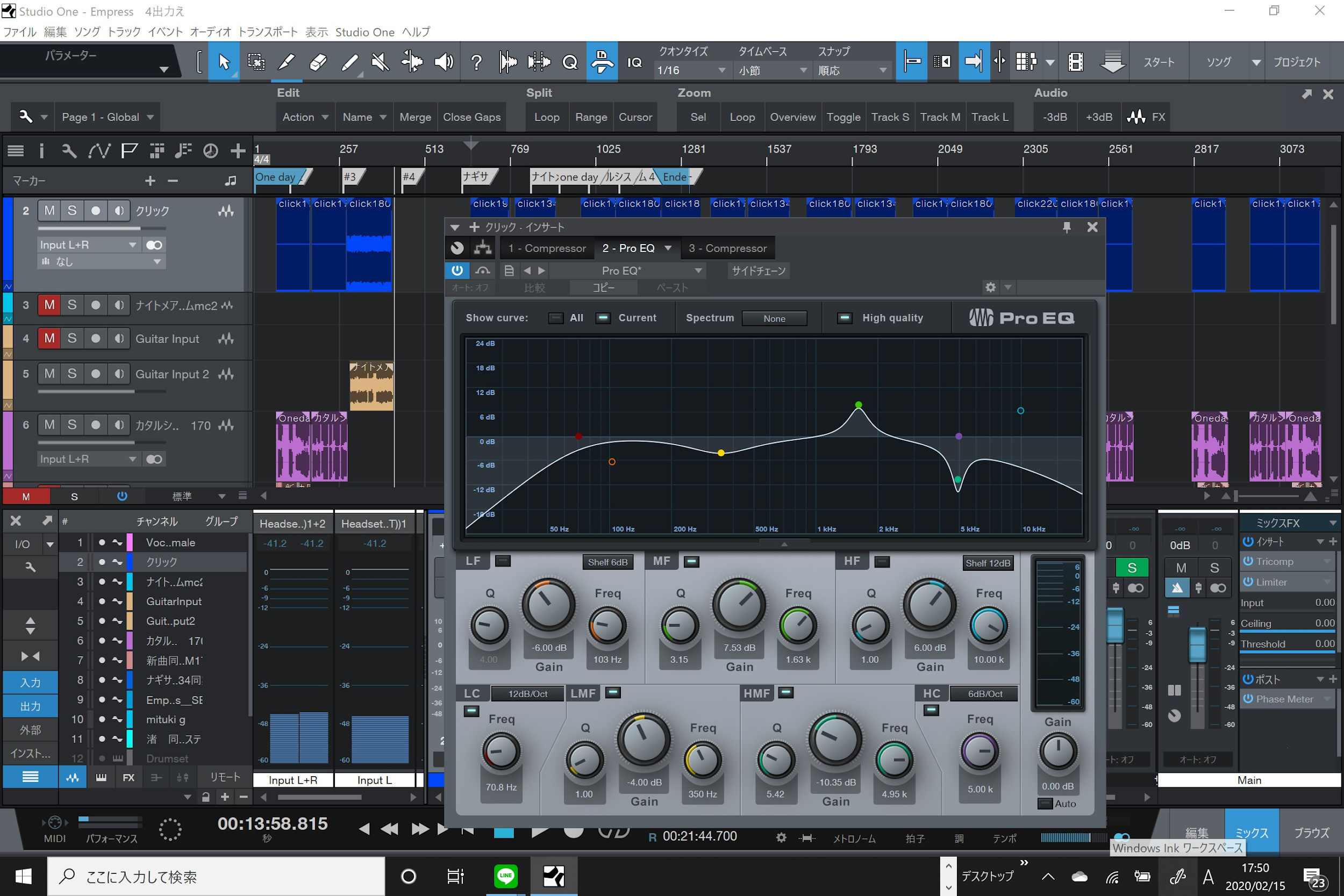This screenshot has width=1344, height=896.
Task: Click the サイドチェーン button
Action: pyautogui.click(x=759, y=270)
